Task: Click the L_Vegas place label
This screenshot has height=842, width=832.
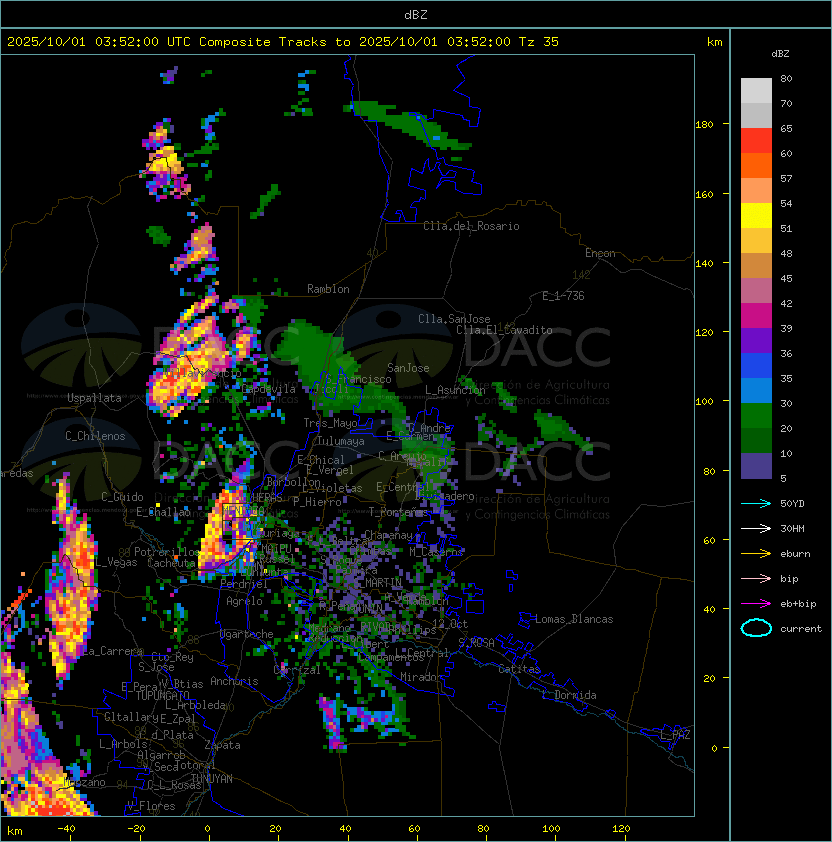Action: tap(116, 562)
